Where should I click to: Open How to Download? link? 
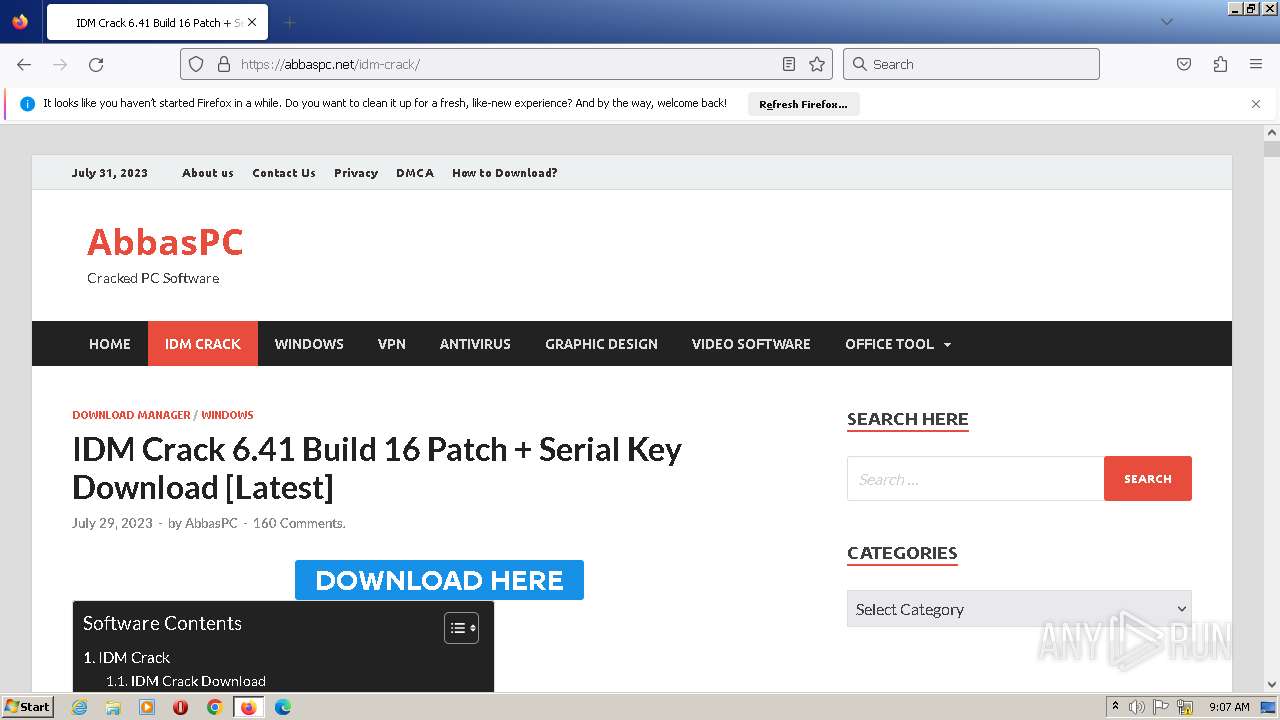coord(505,173)
